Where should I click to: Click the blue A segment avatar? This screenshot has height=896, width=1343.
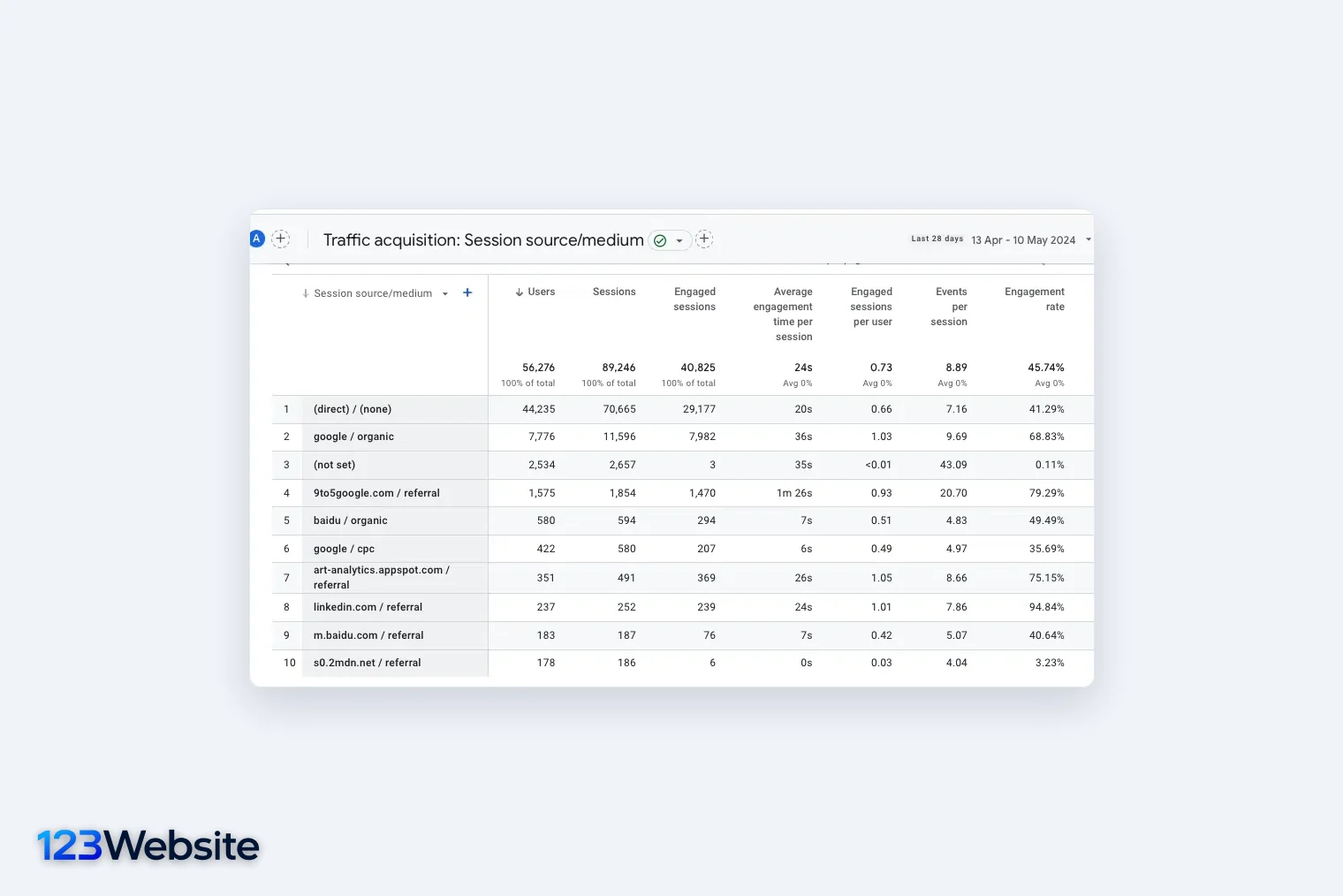[256, 239]
